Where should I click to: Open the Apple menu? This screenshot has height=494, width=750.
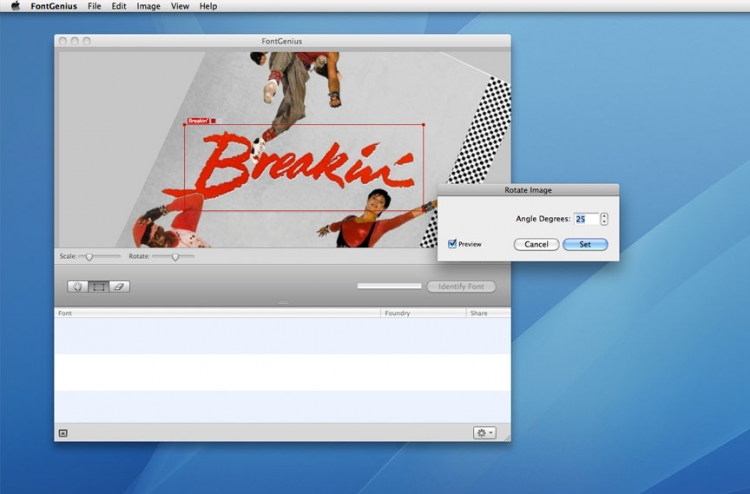click(x=15, y=6)
